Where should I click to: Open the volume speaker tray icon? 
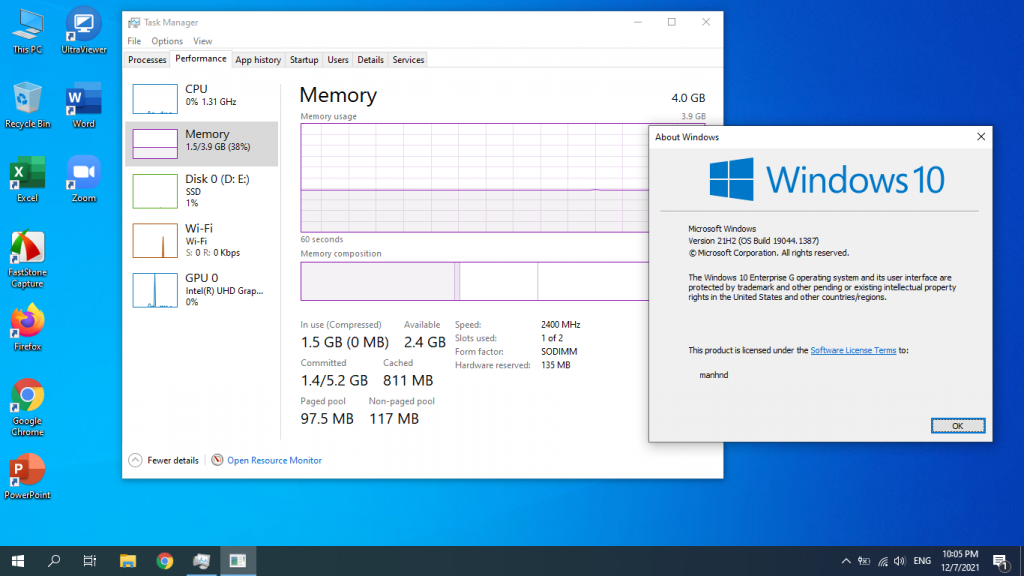point(900,561)
